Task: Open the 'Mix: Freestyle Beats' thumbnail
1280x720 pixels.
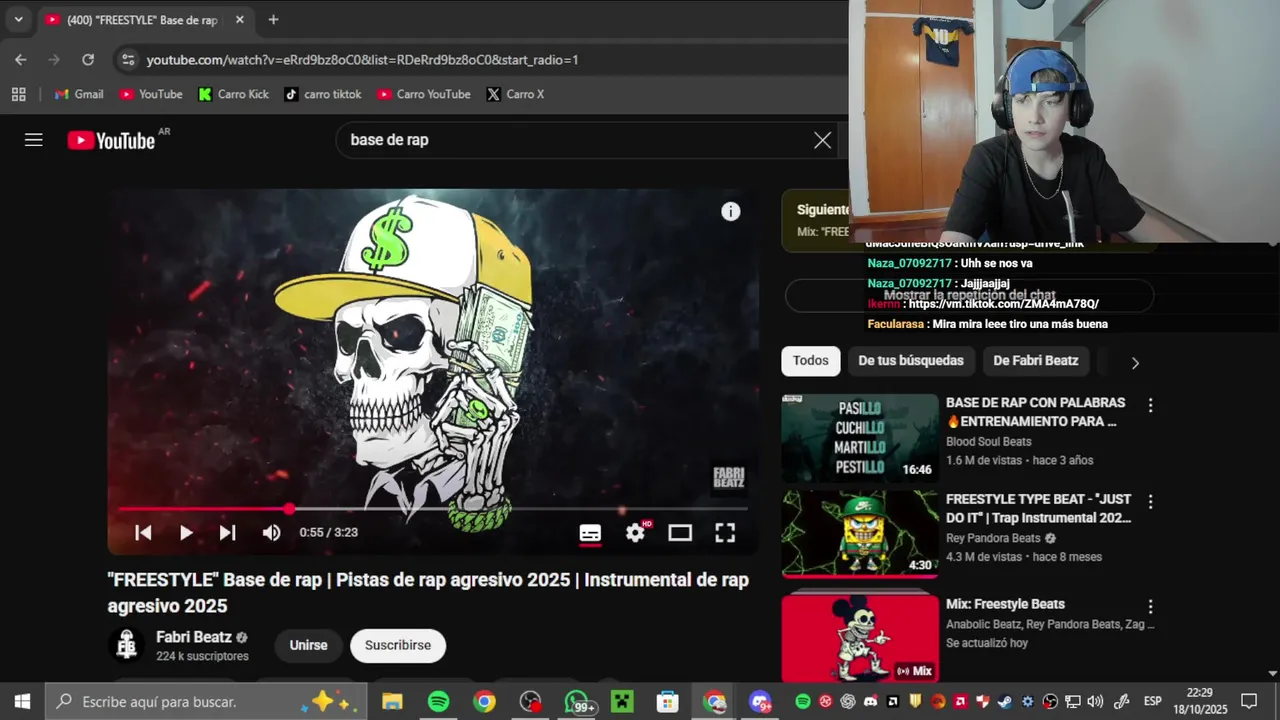Action: coord(860,638)
